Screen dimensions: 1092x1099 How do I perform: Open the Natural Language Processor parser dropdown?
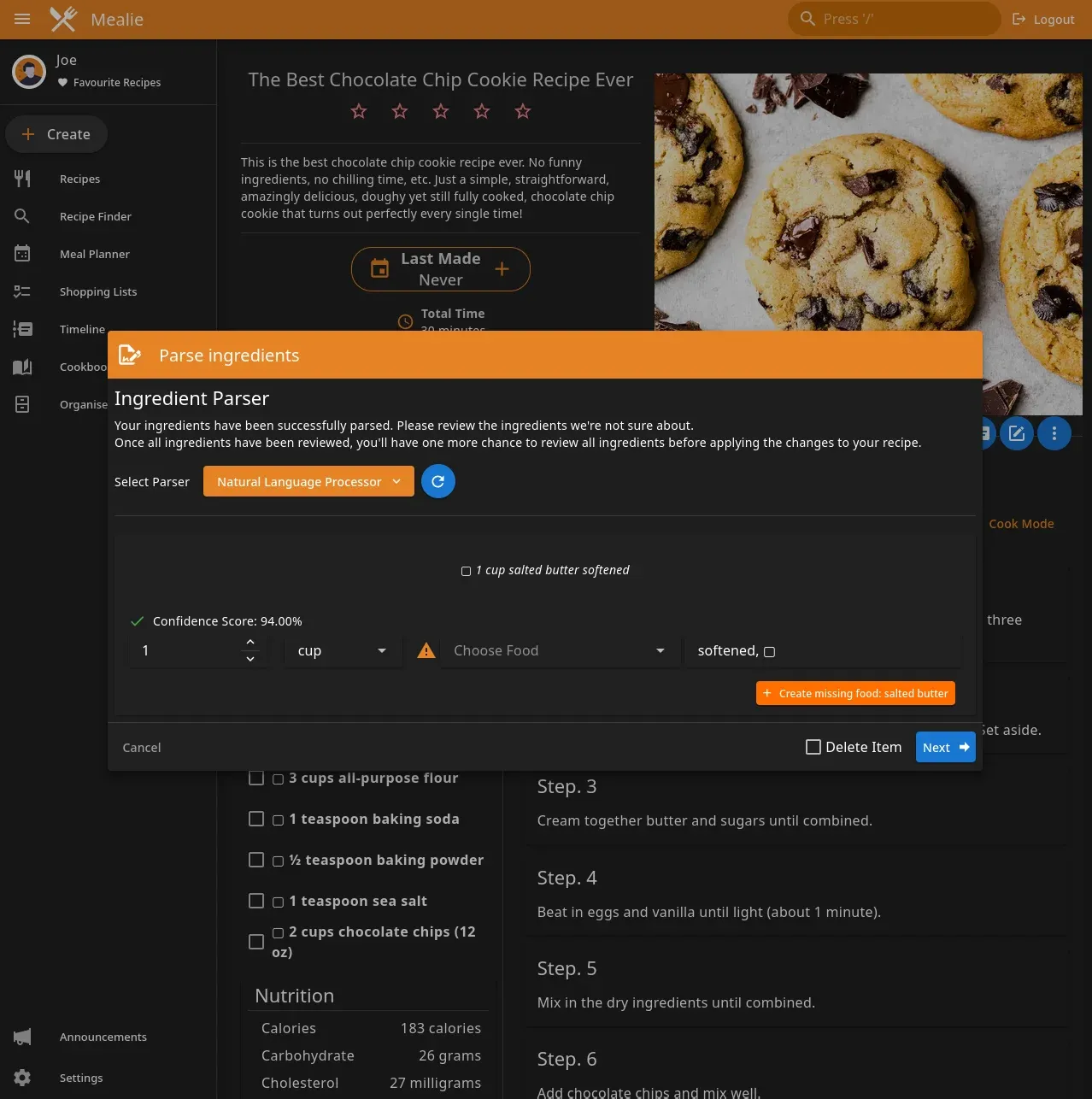pos(308,481)
